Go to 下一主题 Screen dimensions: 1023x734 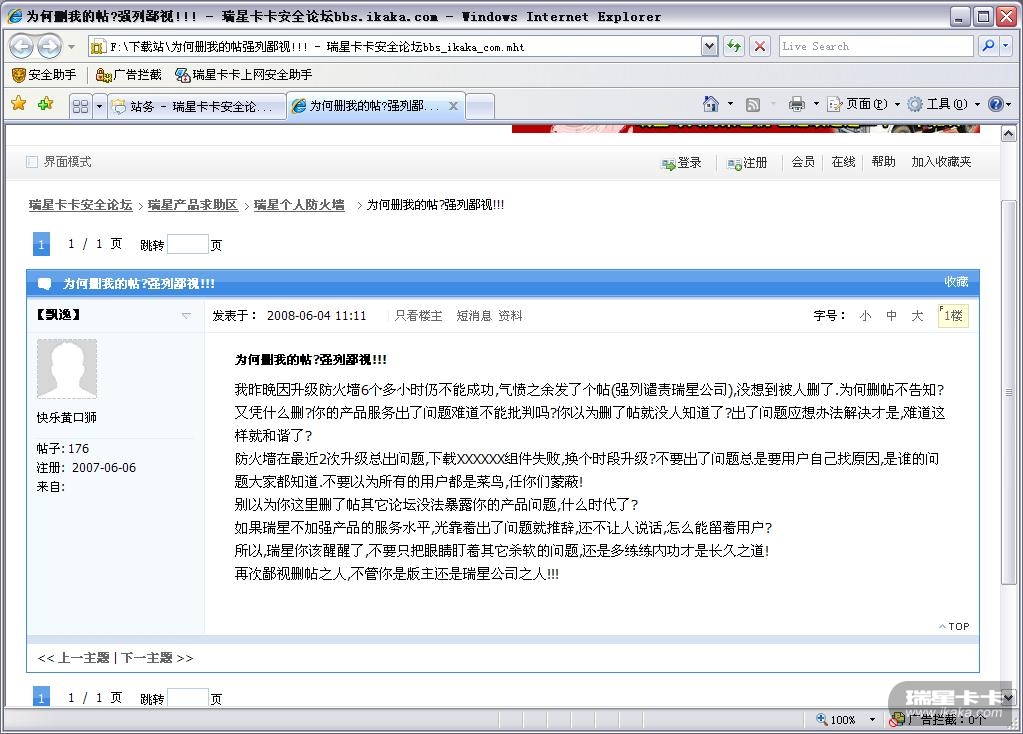tap(147, 658)
